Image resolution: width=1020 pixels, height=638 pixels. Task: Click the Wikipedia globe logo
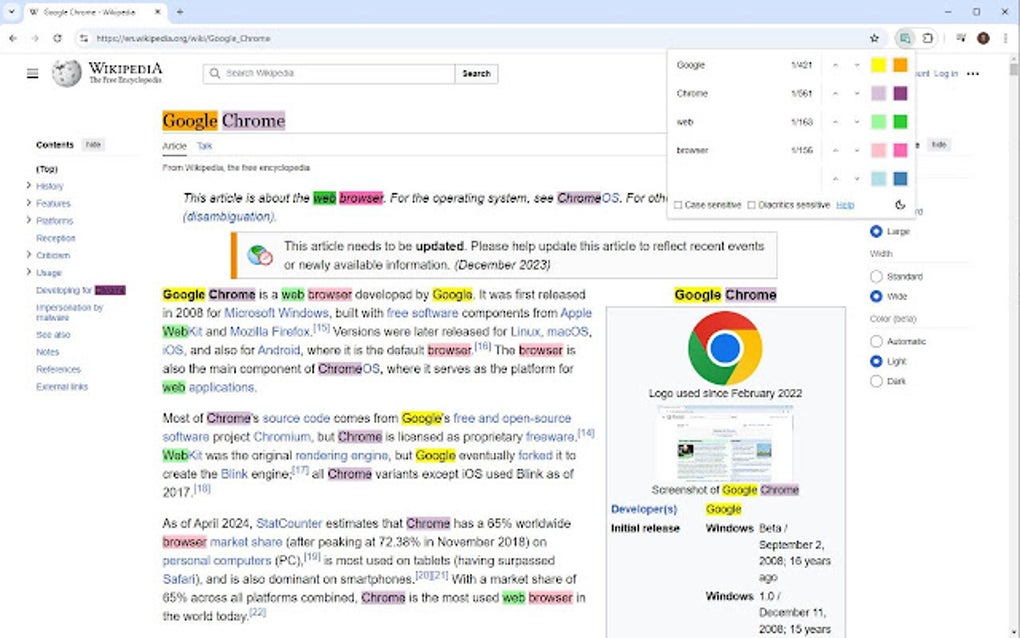(x=64, y=72)
